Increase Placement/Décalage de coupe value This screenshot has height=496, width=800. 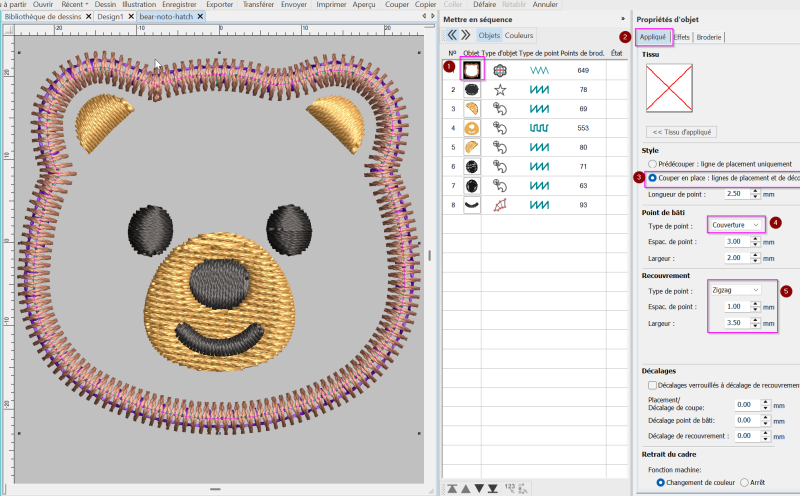click(765, 402)
